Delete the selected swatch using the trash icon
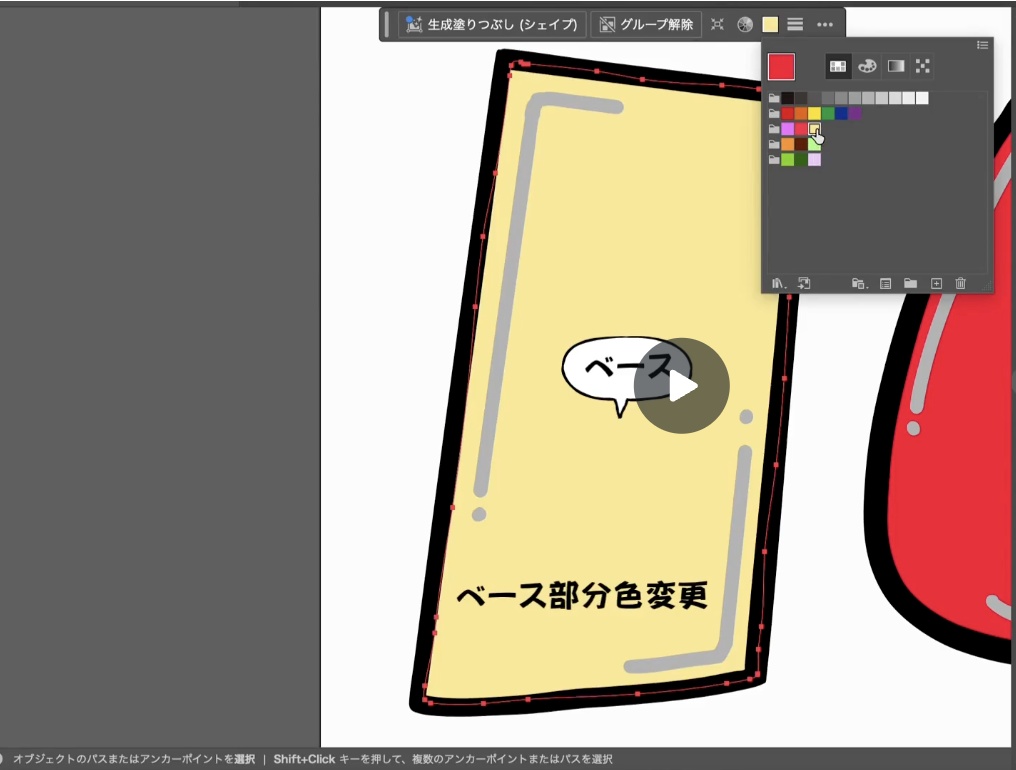The image size is (1016, 770). [x=961, y=283]
